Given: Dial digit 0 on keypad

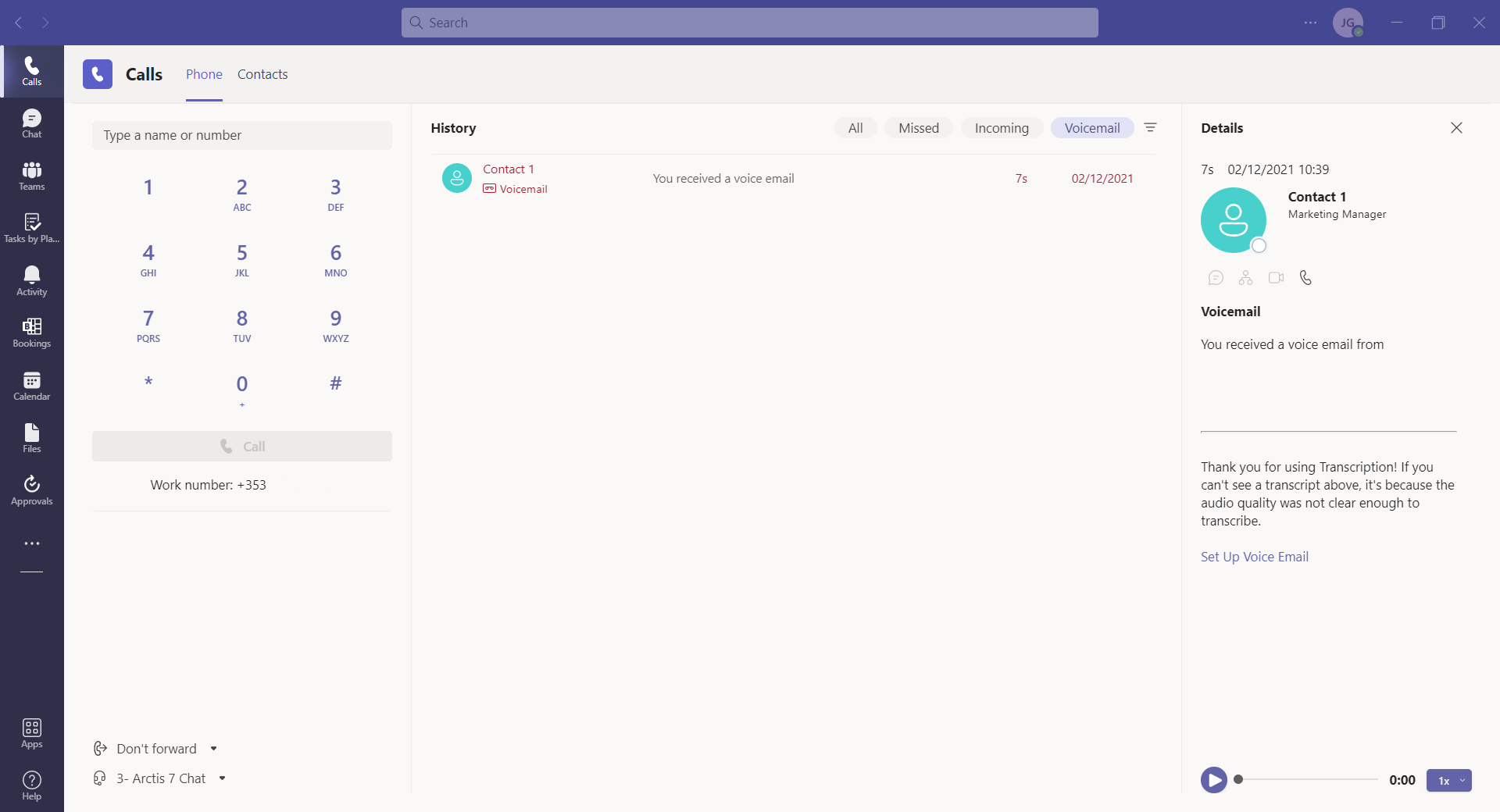Looking at the screenshot, I should click(242, 390).
